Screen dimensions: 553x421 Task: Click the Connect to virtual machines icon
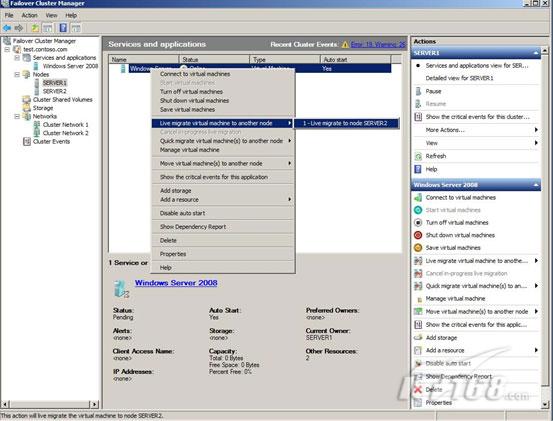[x=418, y=197]
